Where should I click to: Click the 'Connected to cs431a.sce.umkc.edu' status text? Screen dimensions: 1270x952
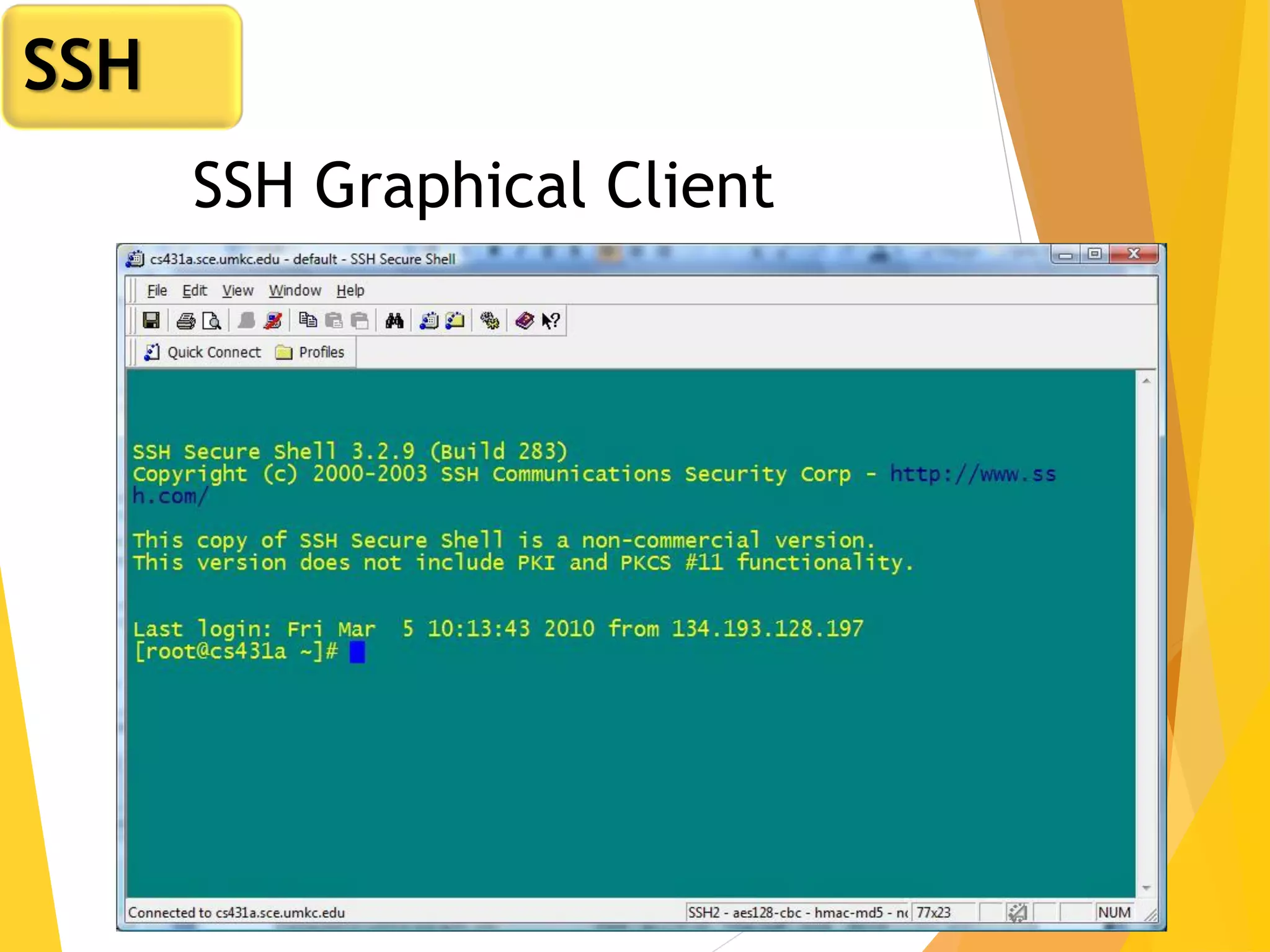click(x=236, y=912)
